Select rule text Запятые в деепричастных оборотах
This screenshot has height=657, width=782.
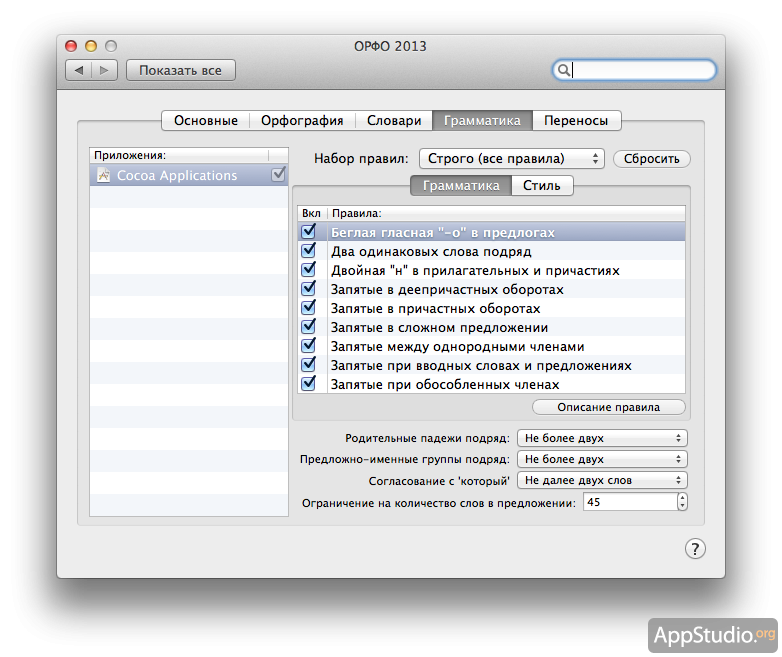point(447,289)
